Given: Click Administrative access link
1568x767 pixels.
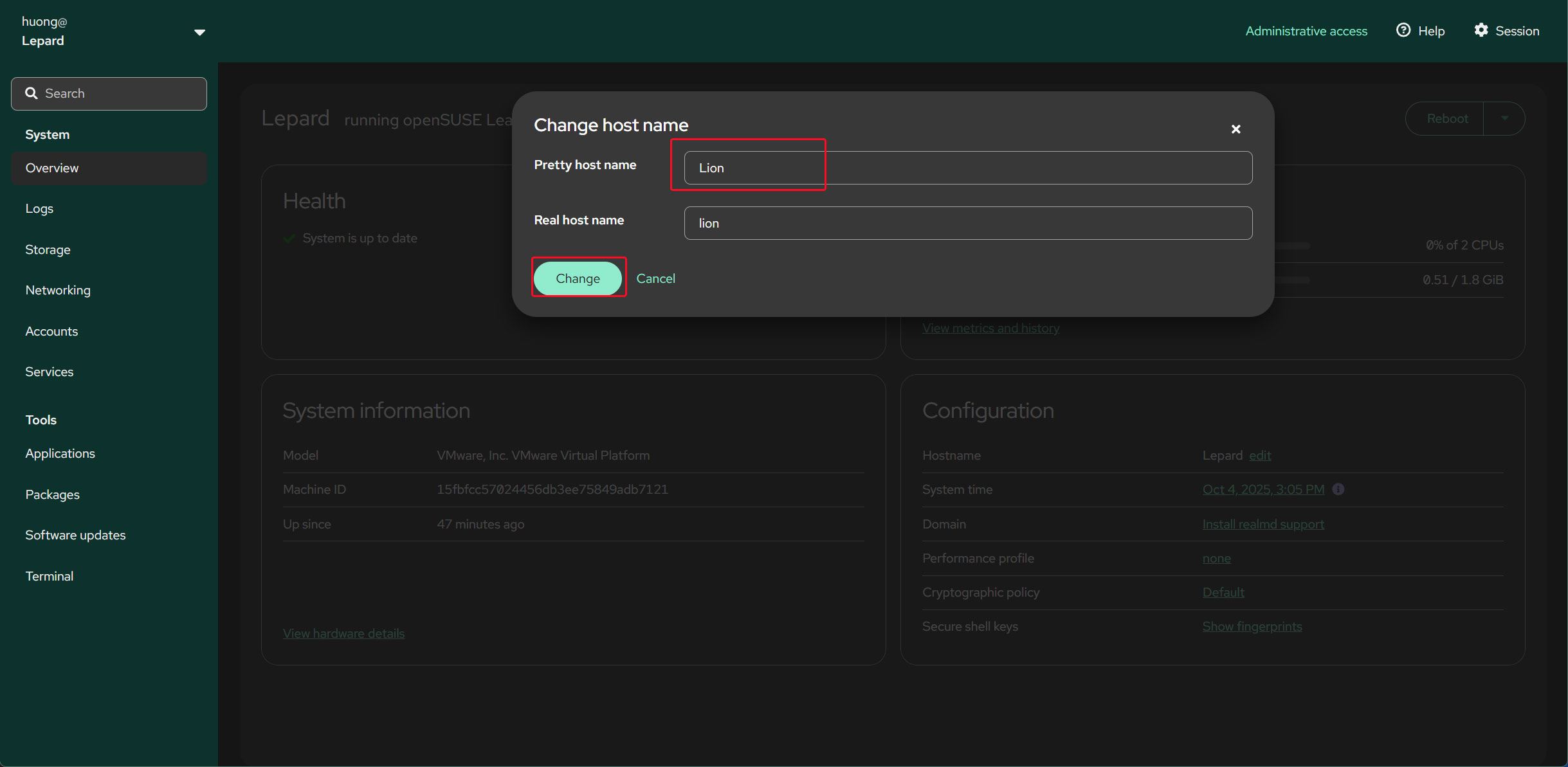Looking at the screenshot, I should pos(1306,31).
